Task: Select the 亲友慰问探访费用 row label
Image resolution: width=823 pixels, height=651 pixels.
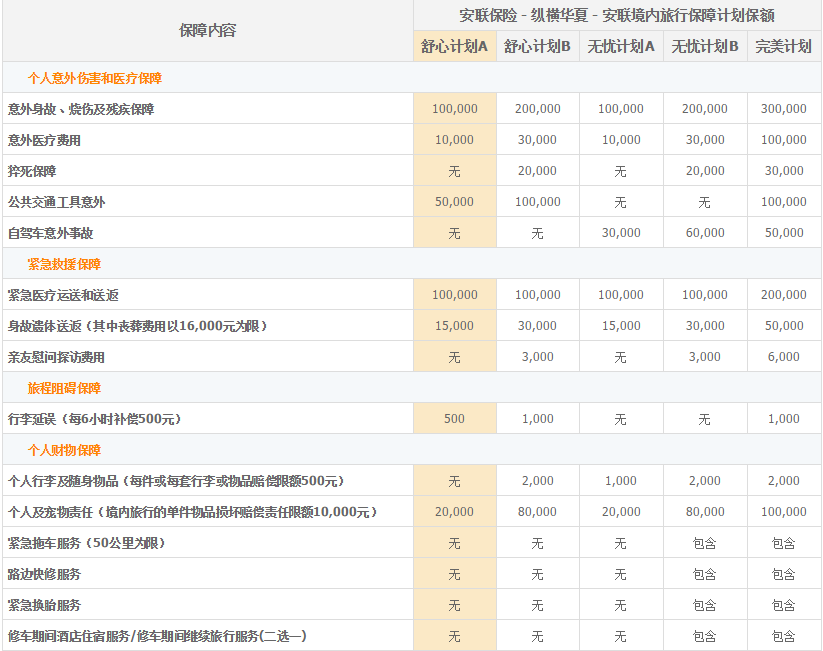Action: click(x=56, y=357)
